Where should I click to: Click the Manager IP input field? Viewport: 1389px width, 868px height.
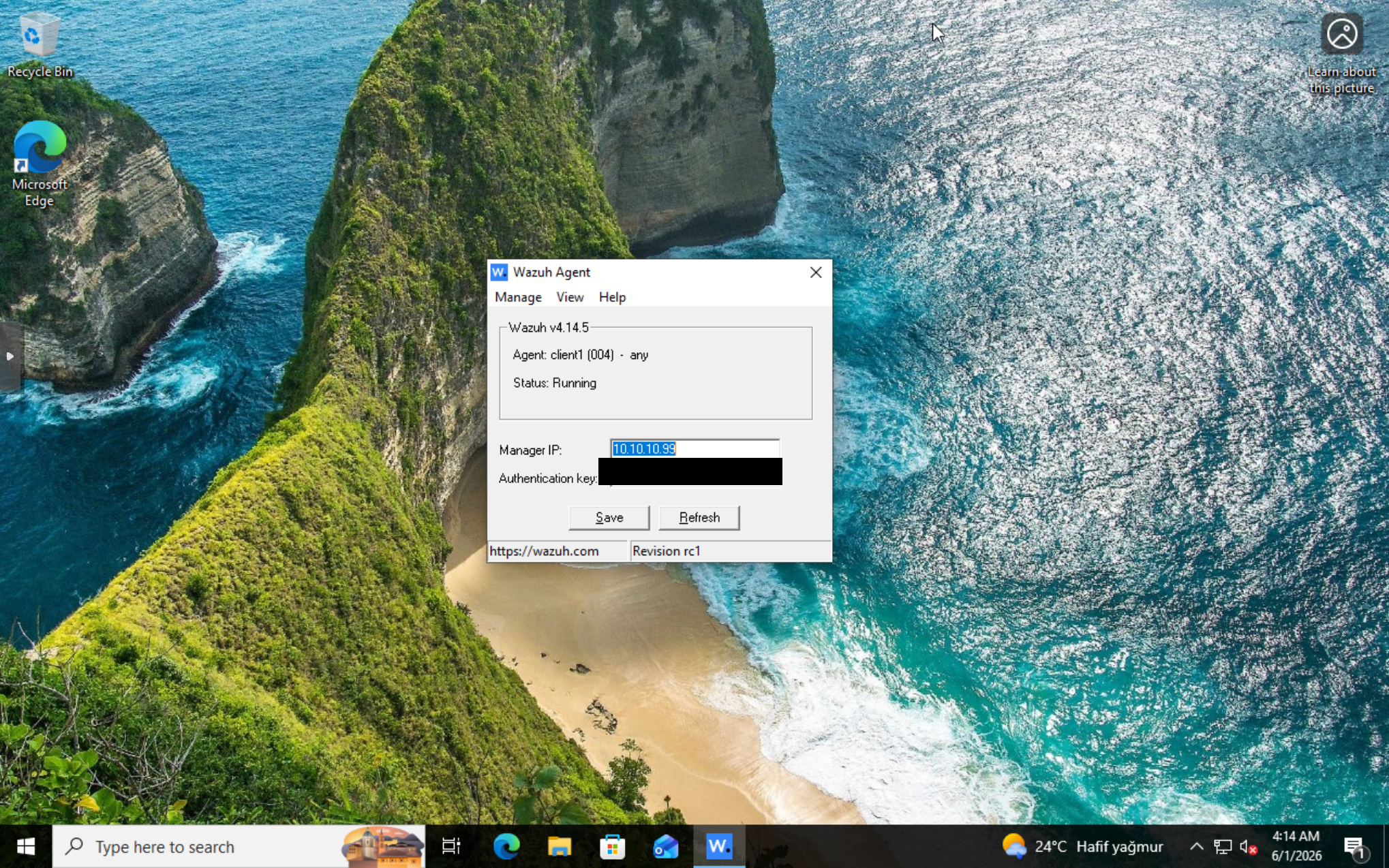point(694,449)
